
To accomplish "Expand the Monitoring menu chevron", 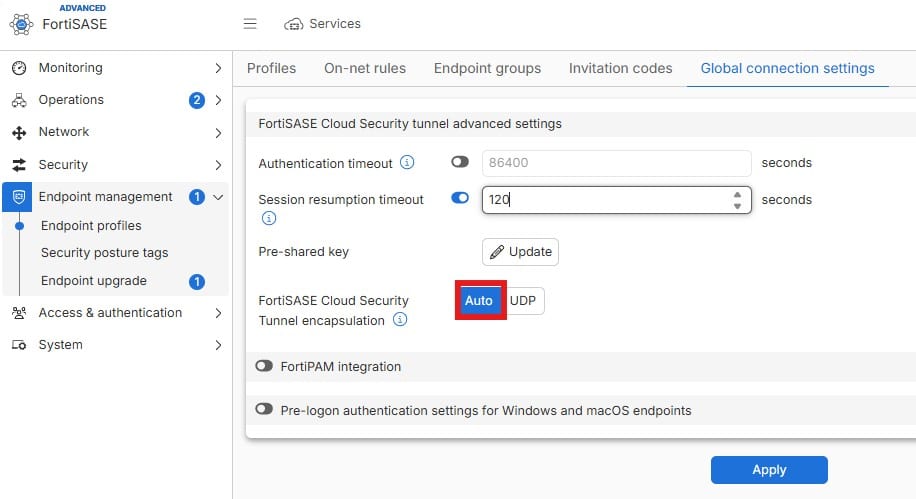I will coord(218,68).
